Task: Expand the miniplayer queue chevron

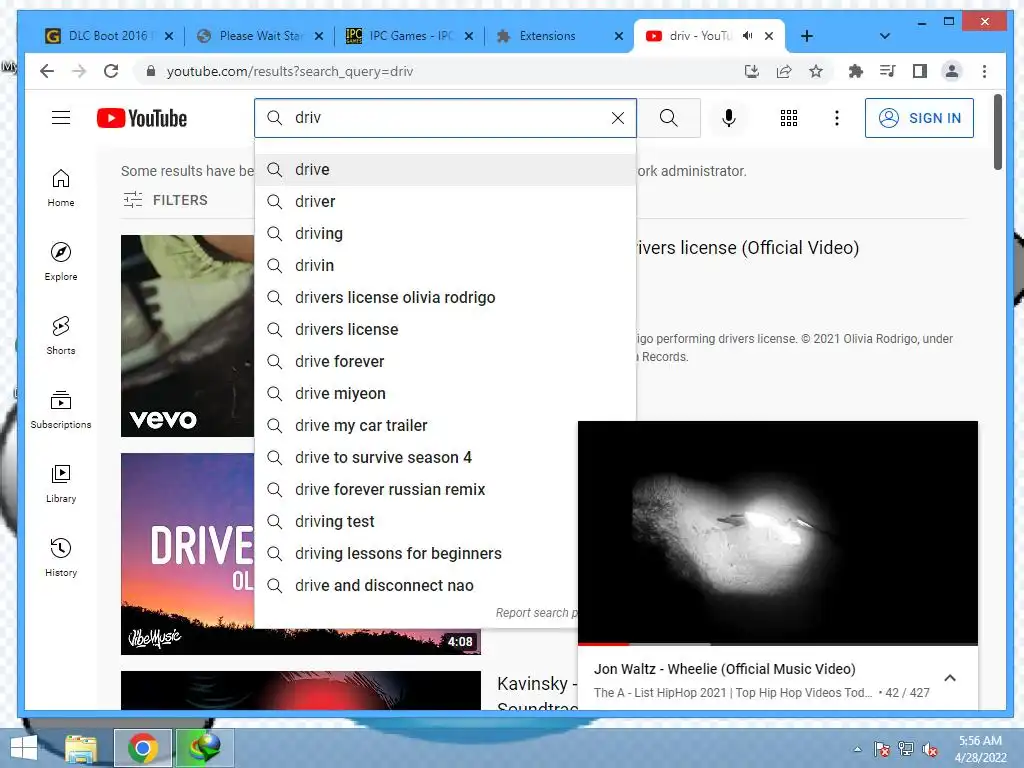Action: [950, 678]
